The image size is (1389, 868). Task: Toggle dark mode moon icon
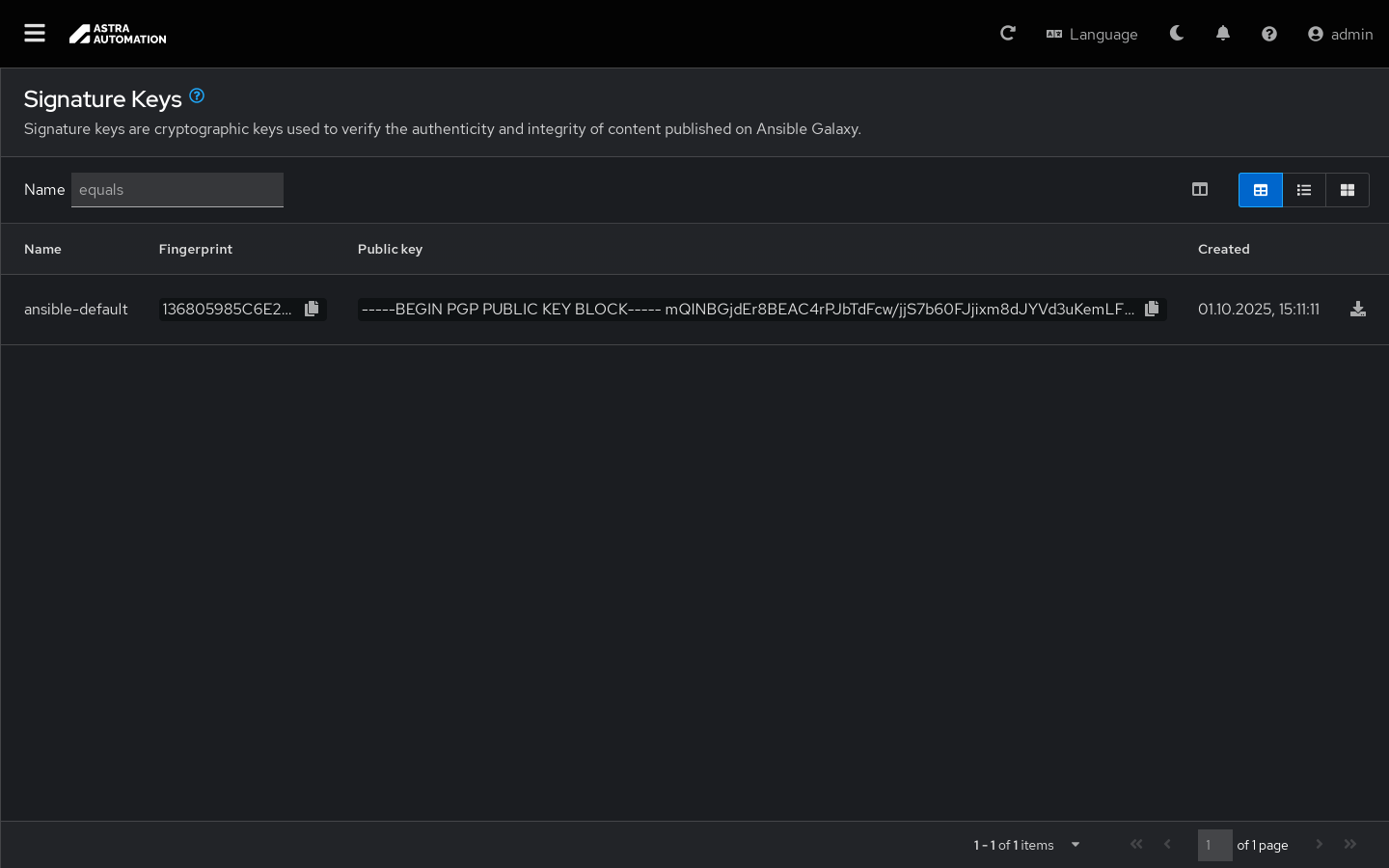[1176, 34]
